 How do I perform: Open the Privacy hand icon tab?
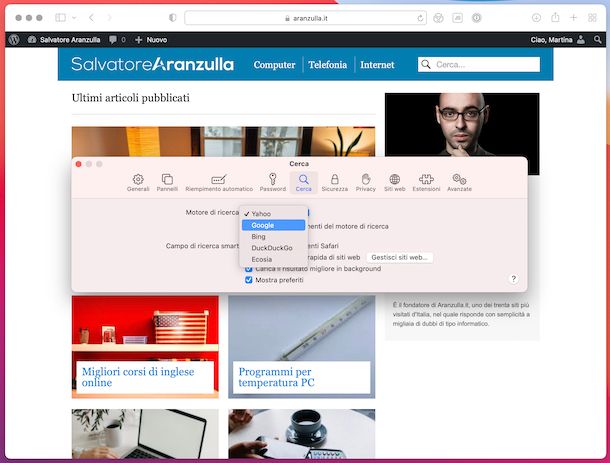pos(366,182)
